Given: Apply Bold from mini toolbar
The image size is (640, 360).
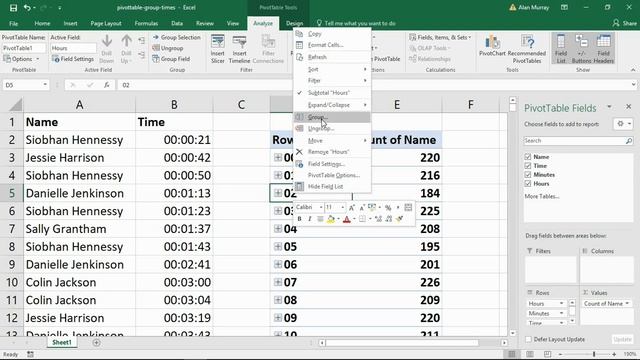Looking at the screenshot, I should click(299, 219).
